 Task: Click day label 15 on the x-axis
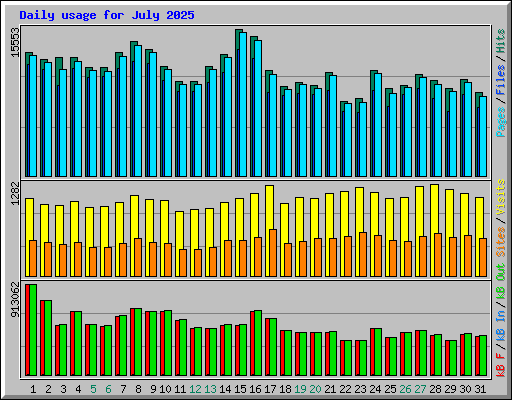click(240, 389)
